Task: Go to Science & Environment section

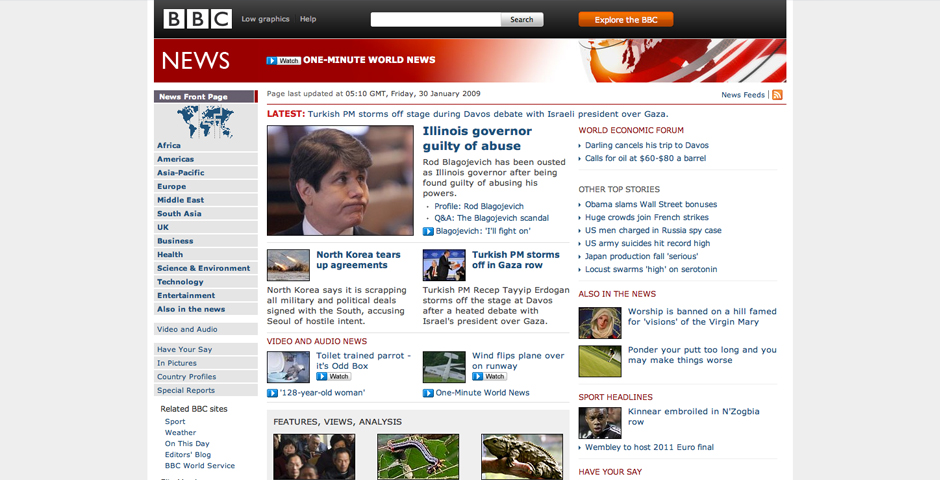Action: (x=206, y=268)
